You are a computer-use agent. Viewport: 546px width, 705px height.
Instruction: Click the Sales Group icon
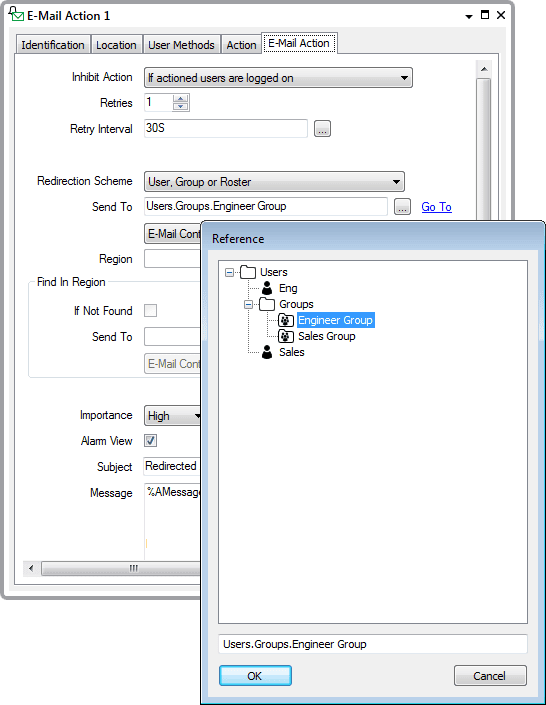286,336
